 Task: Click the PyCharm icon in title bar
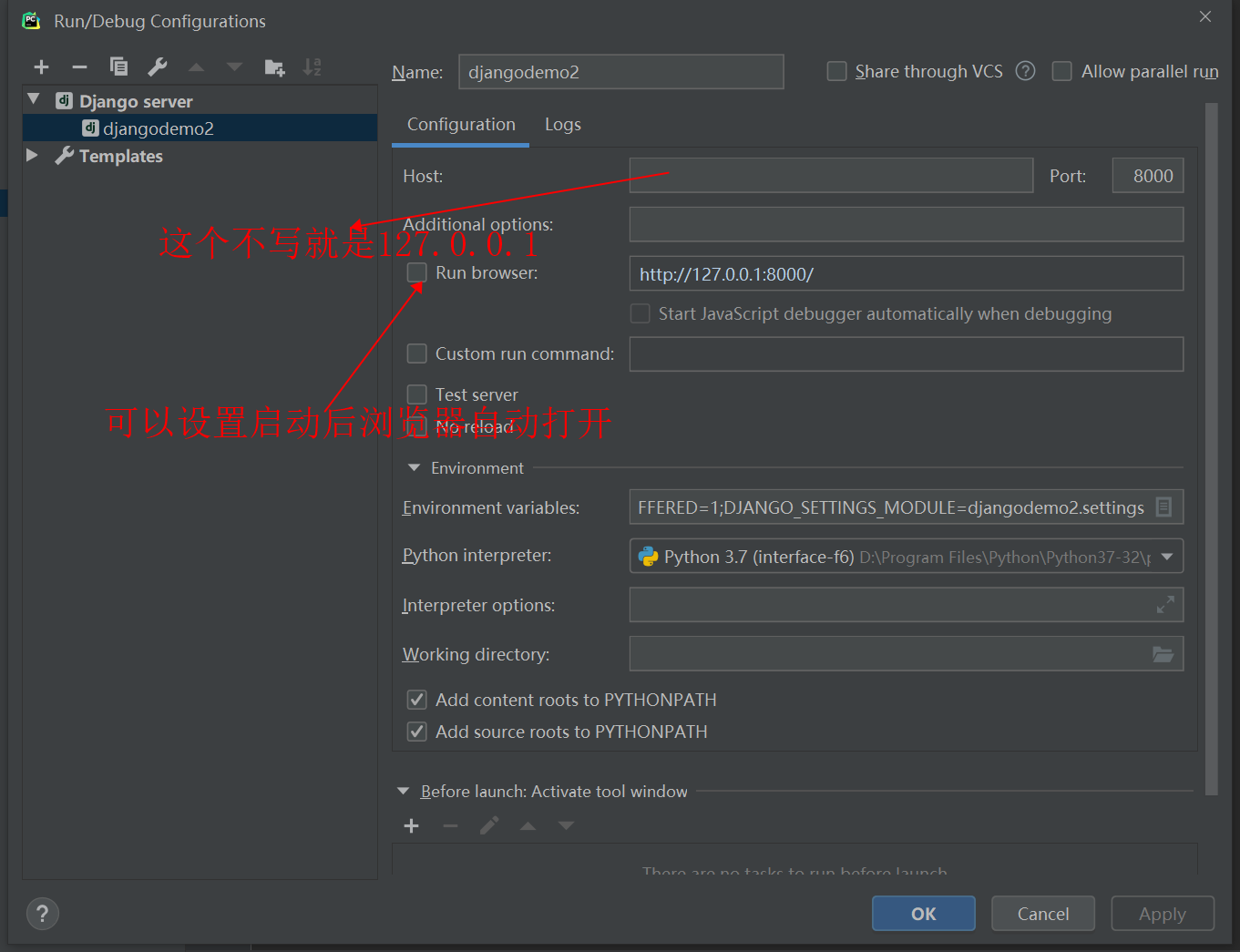click(32, 20)
